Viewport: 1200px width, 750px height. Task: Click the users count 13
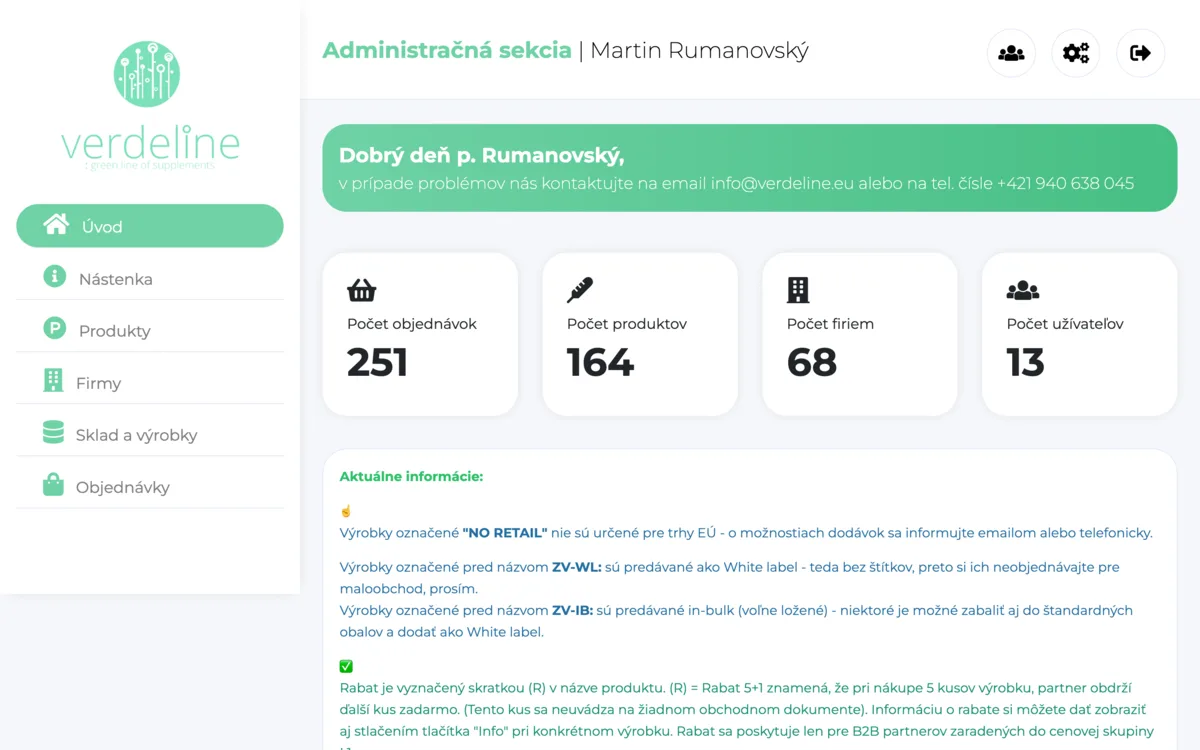click(1026, 362)
